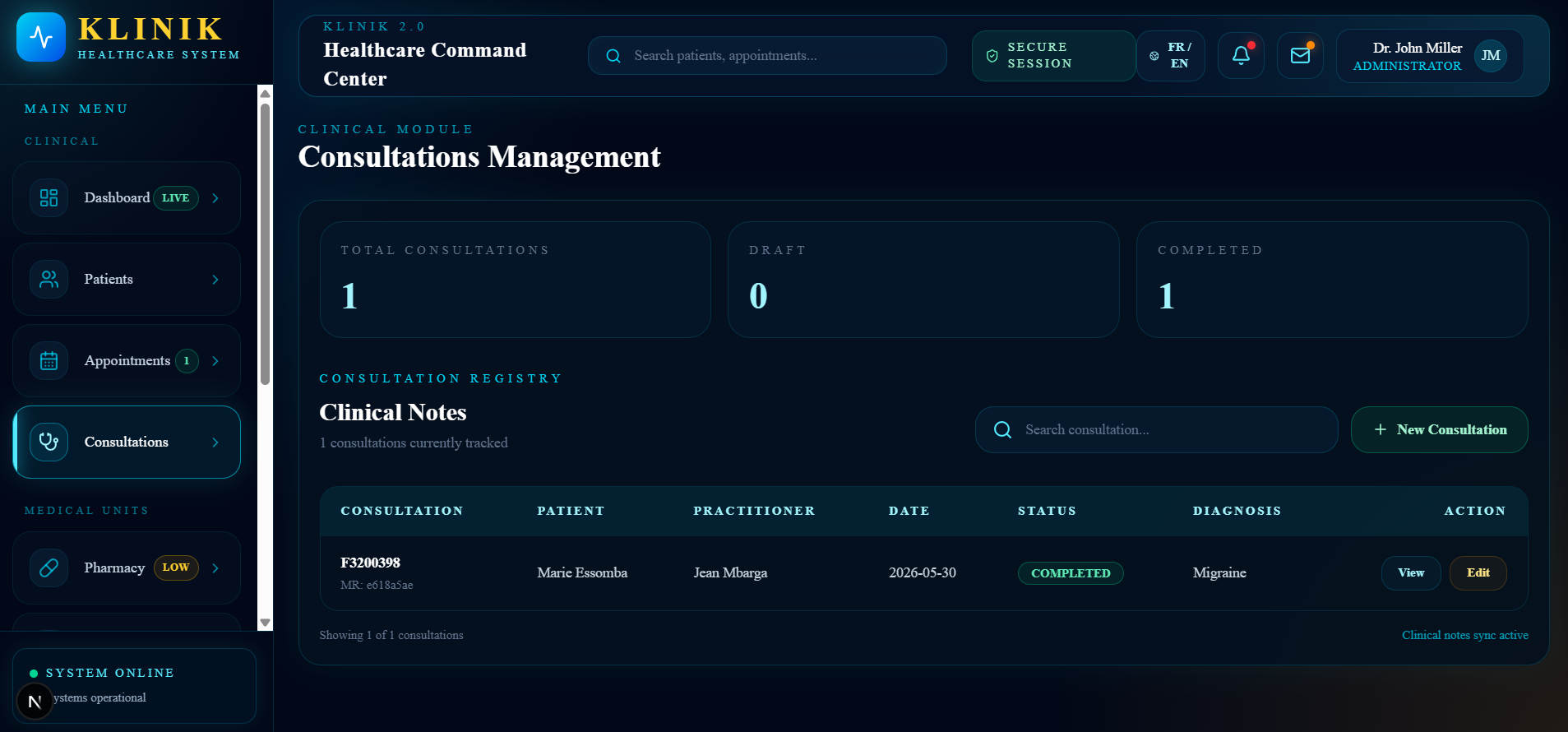The height and width of the screenshot is (732, 1568).
Task: Click the Completed count card
Action: pyautogui.click(x=1332, y=280)
